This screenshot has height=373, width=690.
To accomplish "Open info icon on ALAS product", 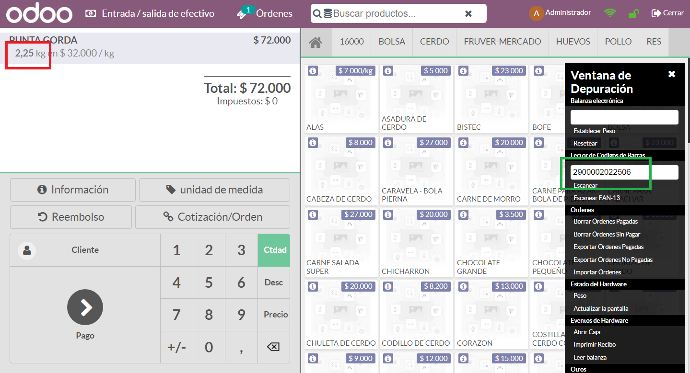I will tap(312, 71).
